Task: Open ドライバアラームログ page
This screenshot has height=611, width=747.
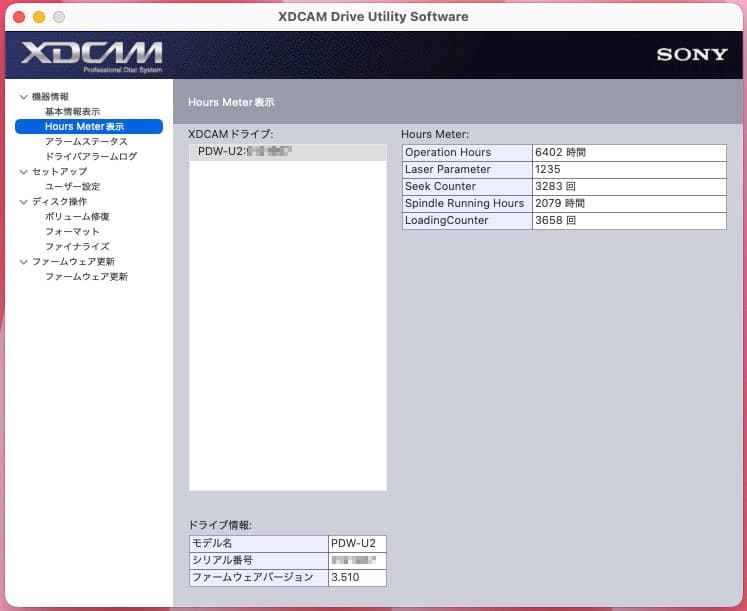Action: point(91,156)
